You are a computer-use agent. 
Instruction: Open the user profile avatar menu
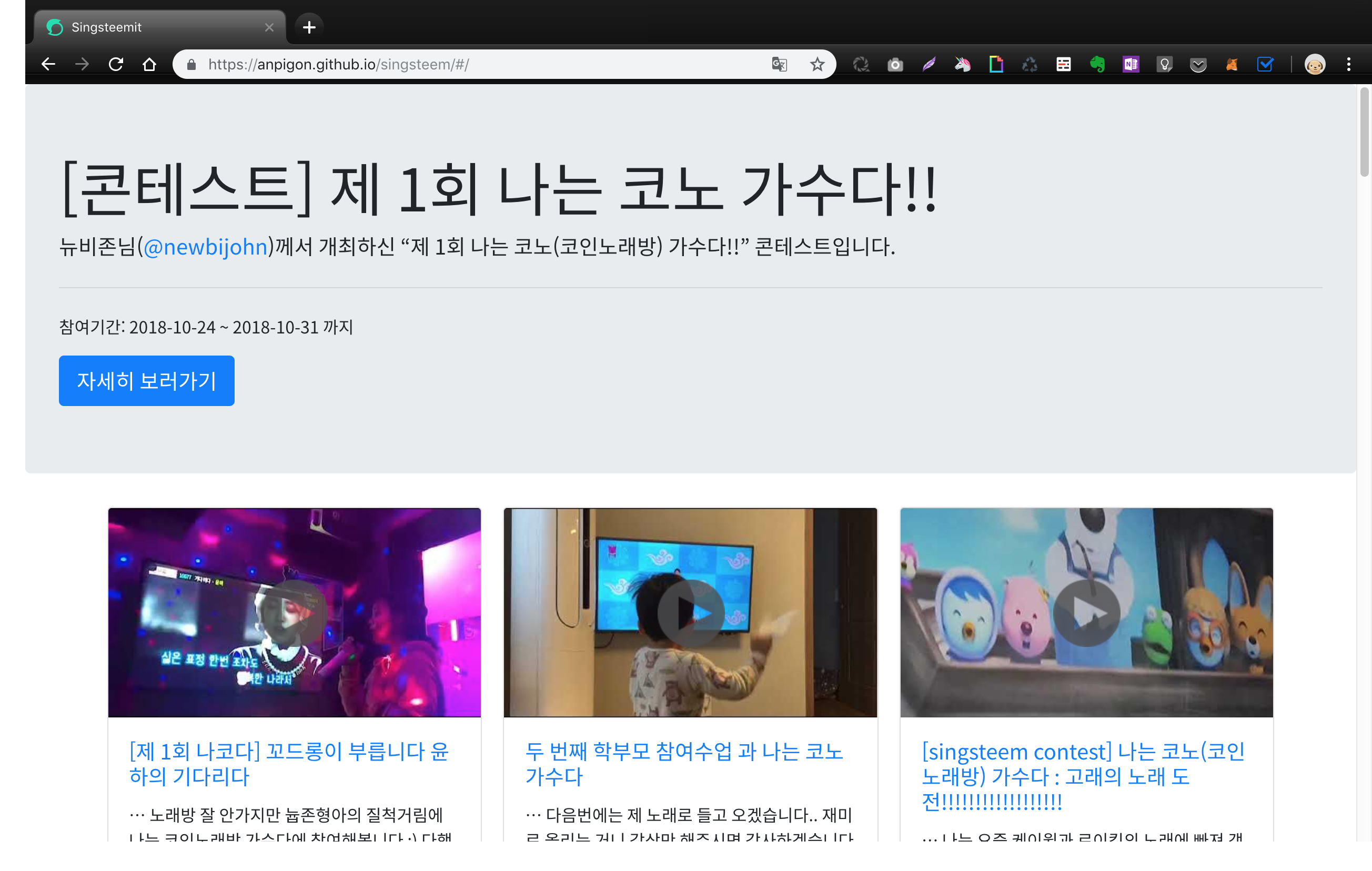[1315, 64]
